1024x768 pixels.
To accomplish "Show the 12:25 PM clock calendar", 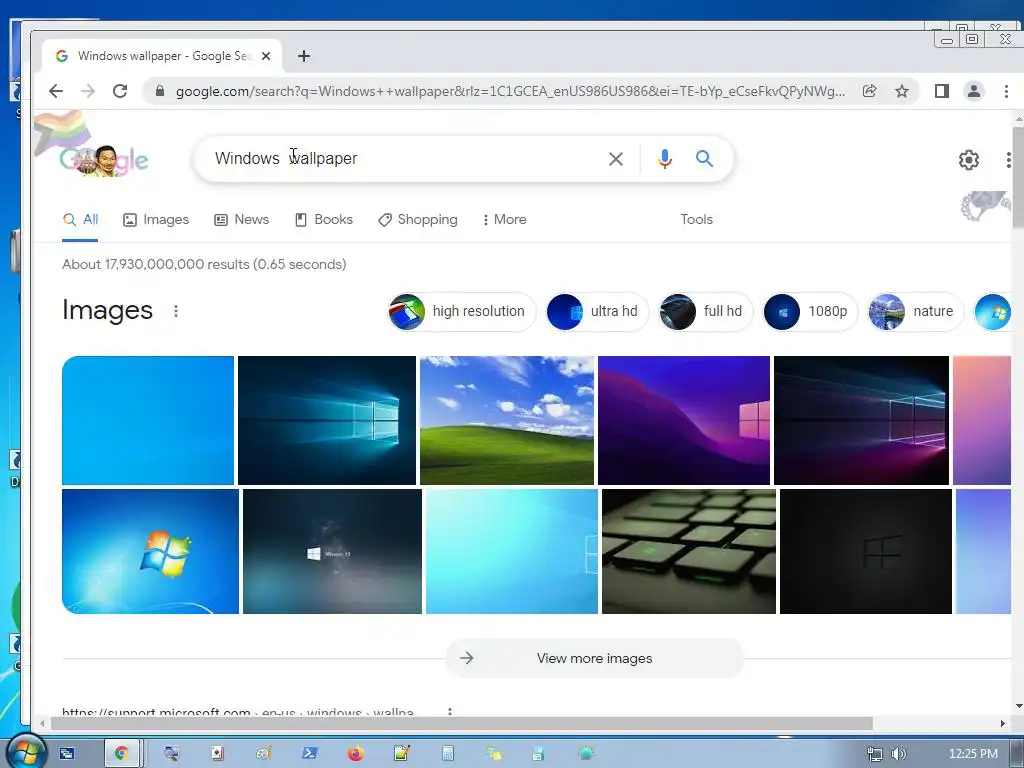I will (x=973, y=754).
